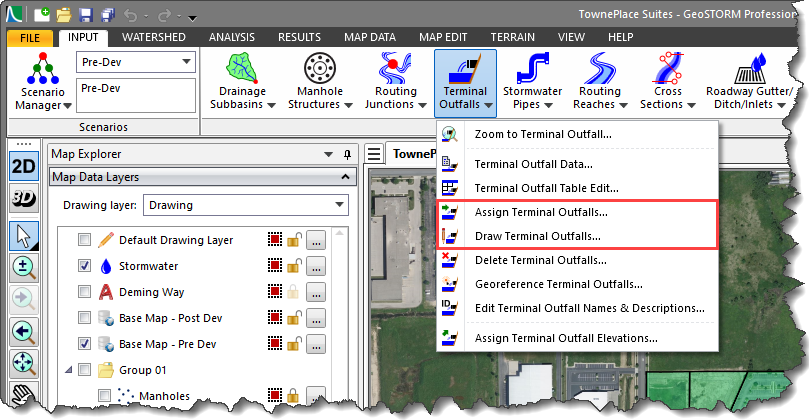This screenshot has width=809, height=420.
Task: Collapse the Map Data Layers section
Action: [x=345, y=177]
